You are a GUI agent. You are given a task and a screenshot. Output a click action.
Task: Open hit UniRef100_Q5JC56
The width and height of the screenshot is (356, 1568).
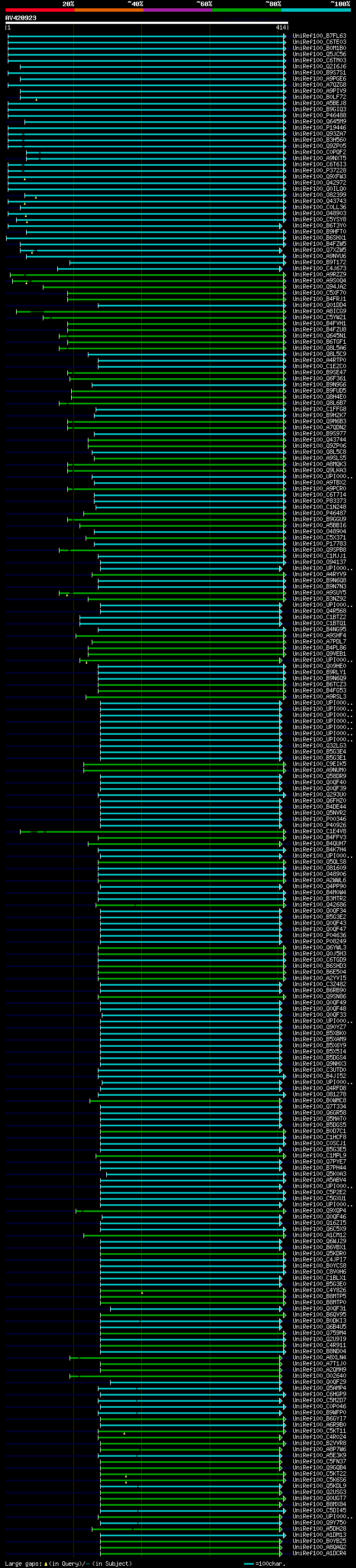tap(319, 54)
